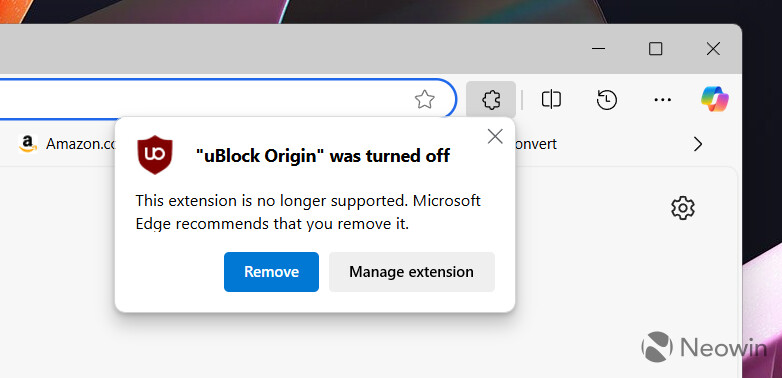
Task: Add page to favorites with star icon
Action: click(x=424, y=100)
